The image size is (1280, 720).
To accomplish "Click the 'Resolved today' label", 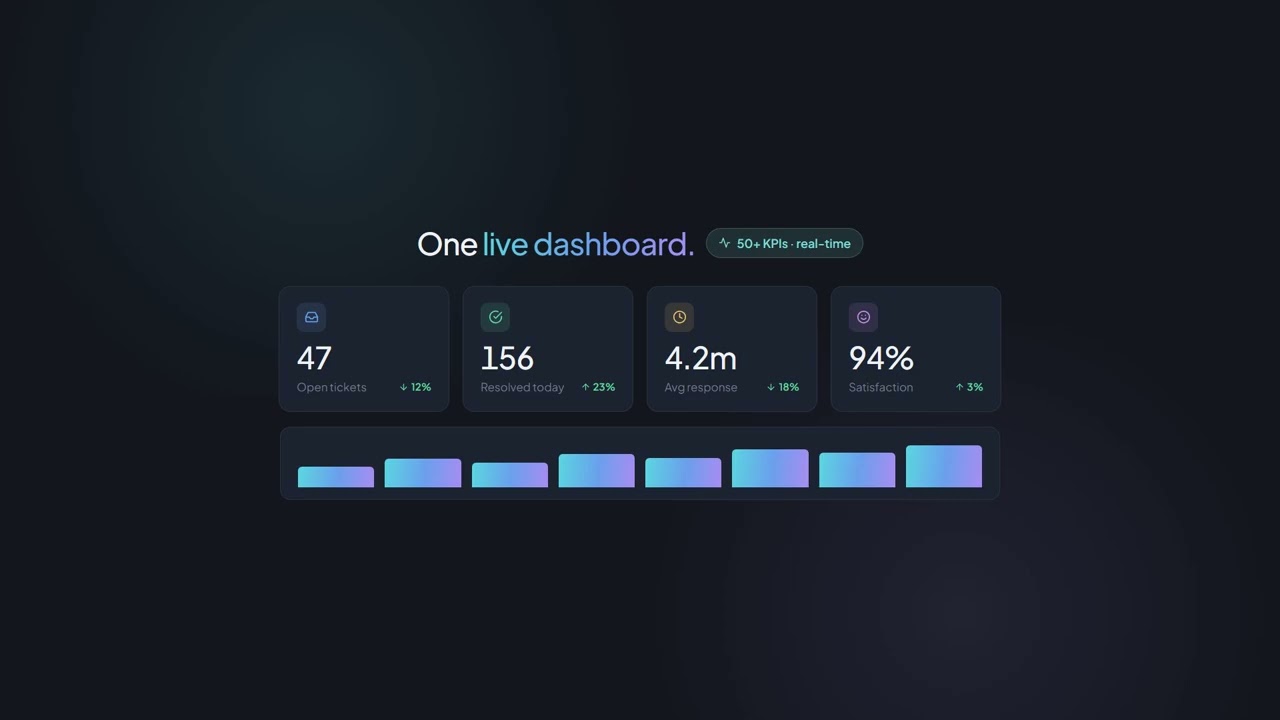I will pos(522,387).
